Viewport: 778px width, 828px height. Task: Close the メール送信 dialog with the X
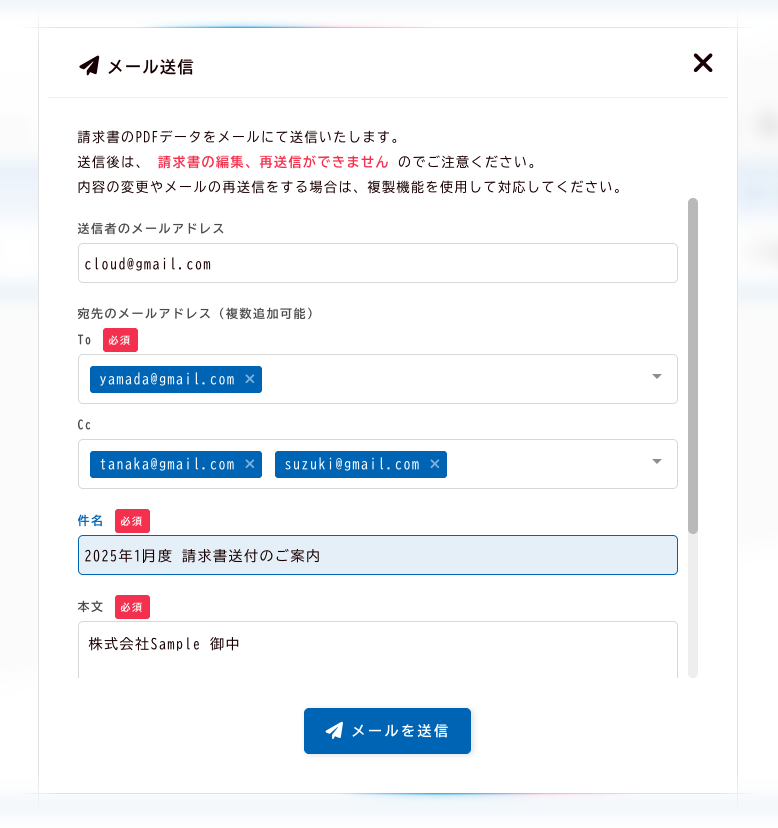703,63
